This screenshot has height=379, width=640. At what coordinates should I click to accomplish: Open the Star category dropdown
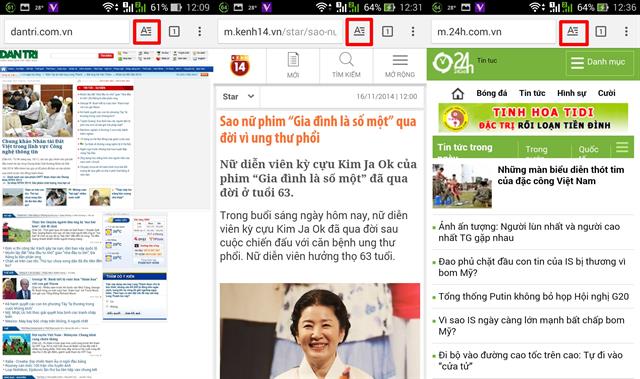tap(238, 97)
